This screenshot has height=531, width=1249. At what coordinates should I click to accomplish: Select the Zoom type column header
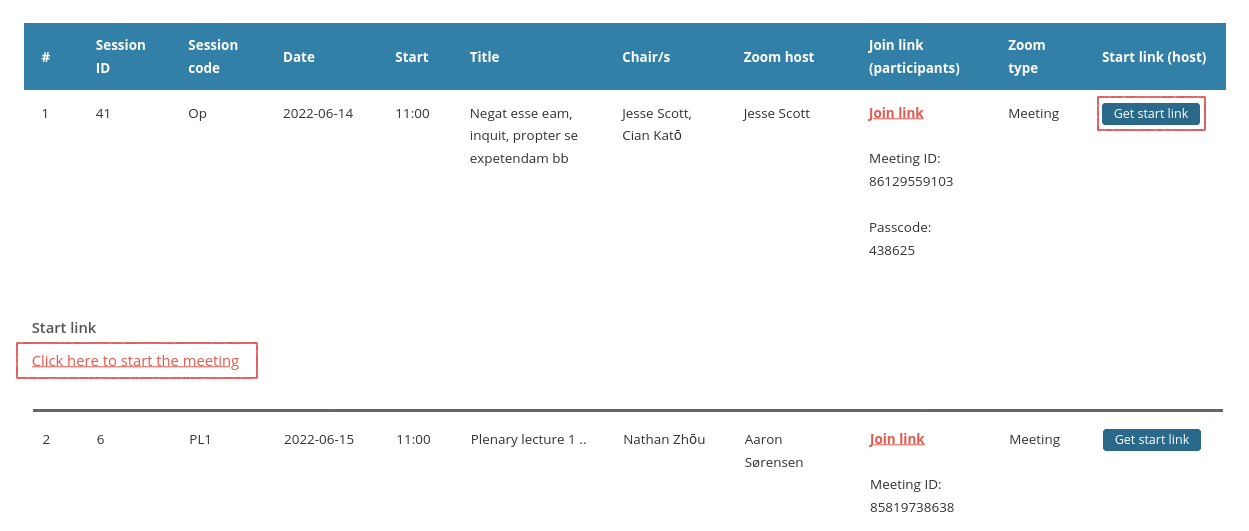click(x=1026, y=57)
